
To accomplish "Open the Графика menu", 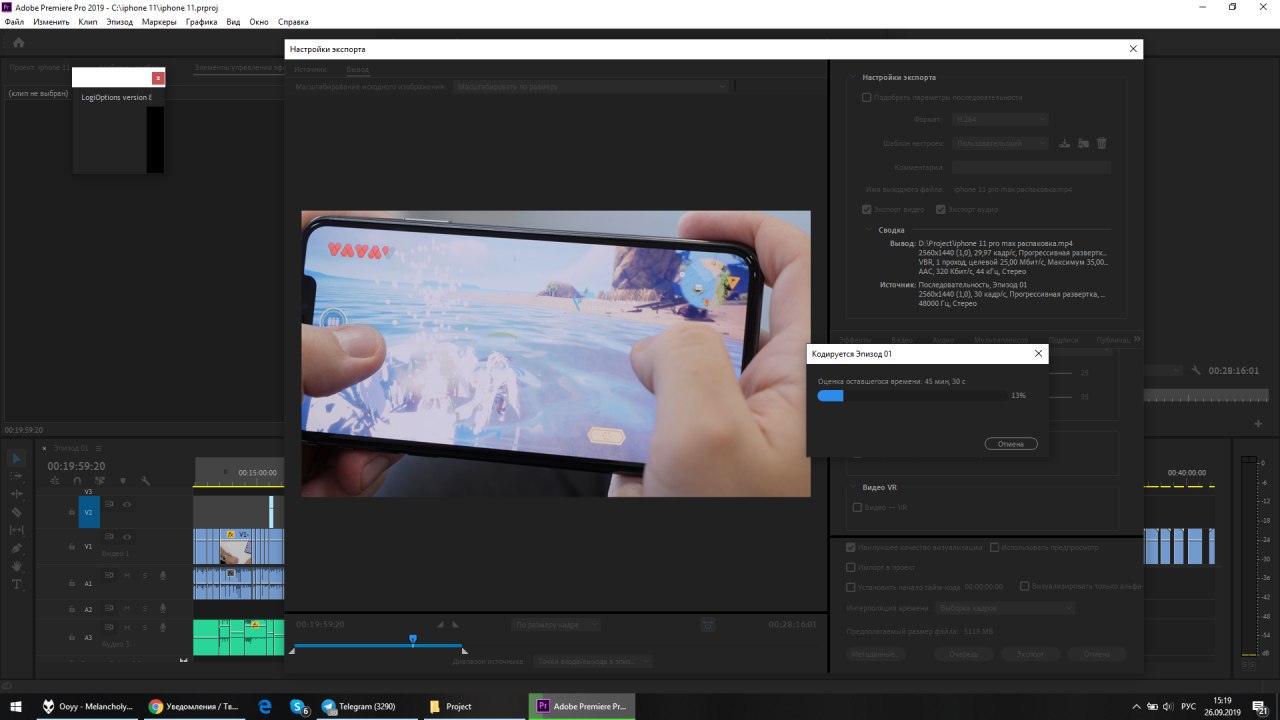I will pyautogui.click(x=201, y=21).
